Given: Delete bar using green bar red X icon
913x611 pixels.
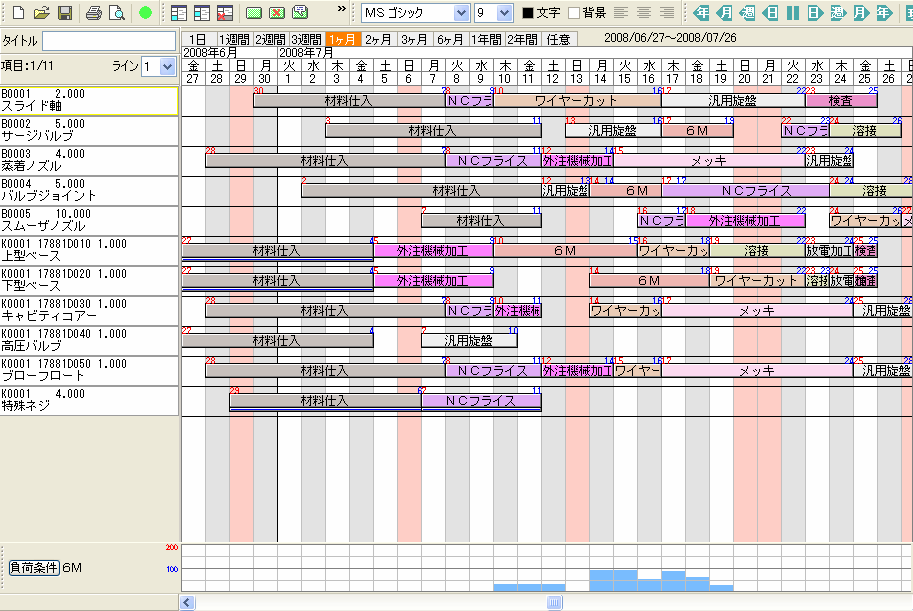Looking at the screenshot, I should click(277, 13).
